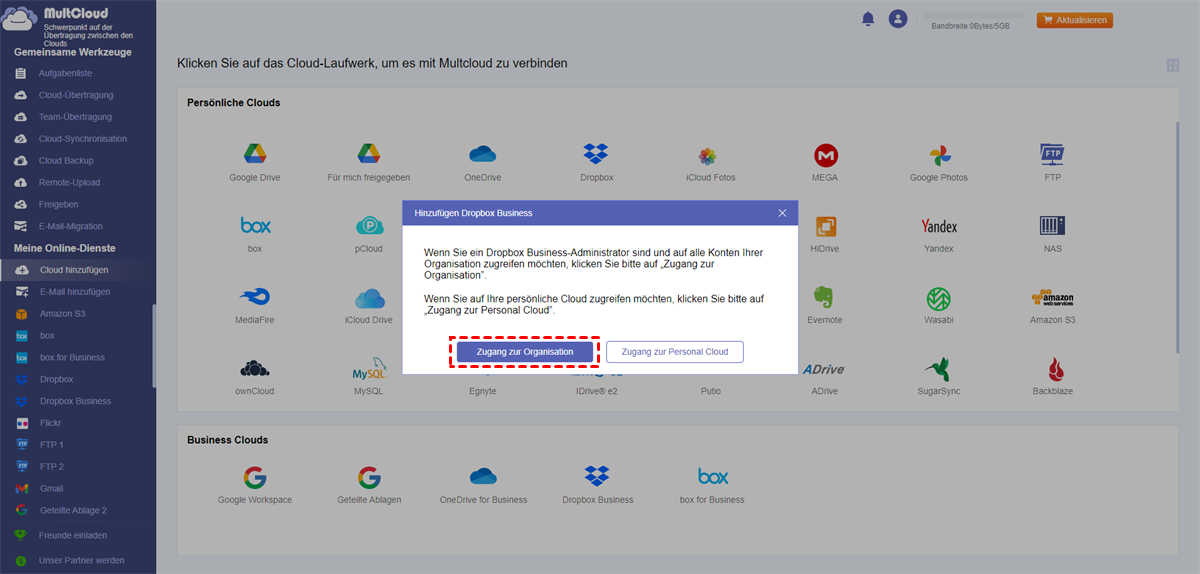Open Aufgabenliste in the sidebar

pyautogui.click(x=64, y=74)
